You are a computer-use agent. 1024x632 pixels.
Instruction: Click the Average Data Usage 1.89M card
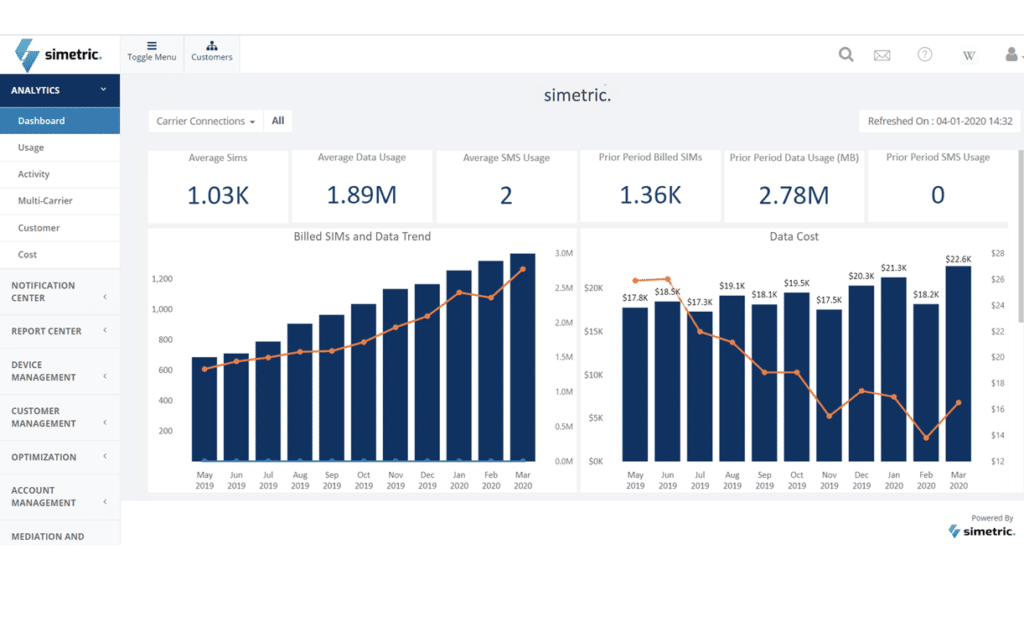(362, 187)
